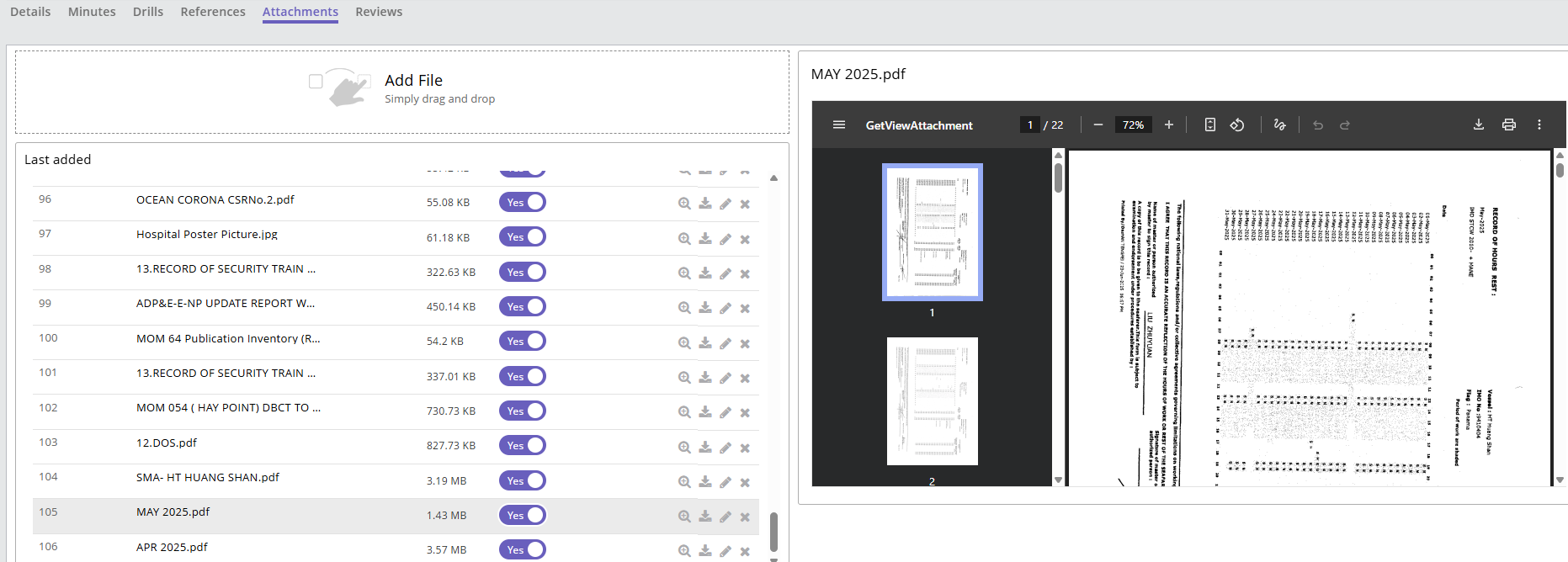Go to Reviews tab
Screen dimensions: 1568x562
379,12
